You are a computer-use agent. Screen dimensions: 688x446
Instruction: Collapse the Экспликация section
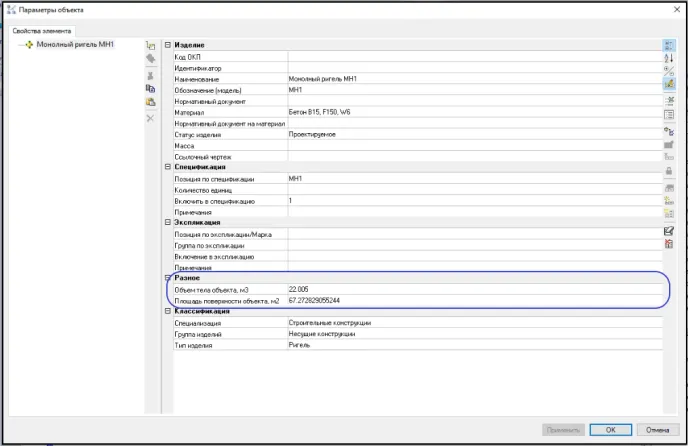[168, 222]
